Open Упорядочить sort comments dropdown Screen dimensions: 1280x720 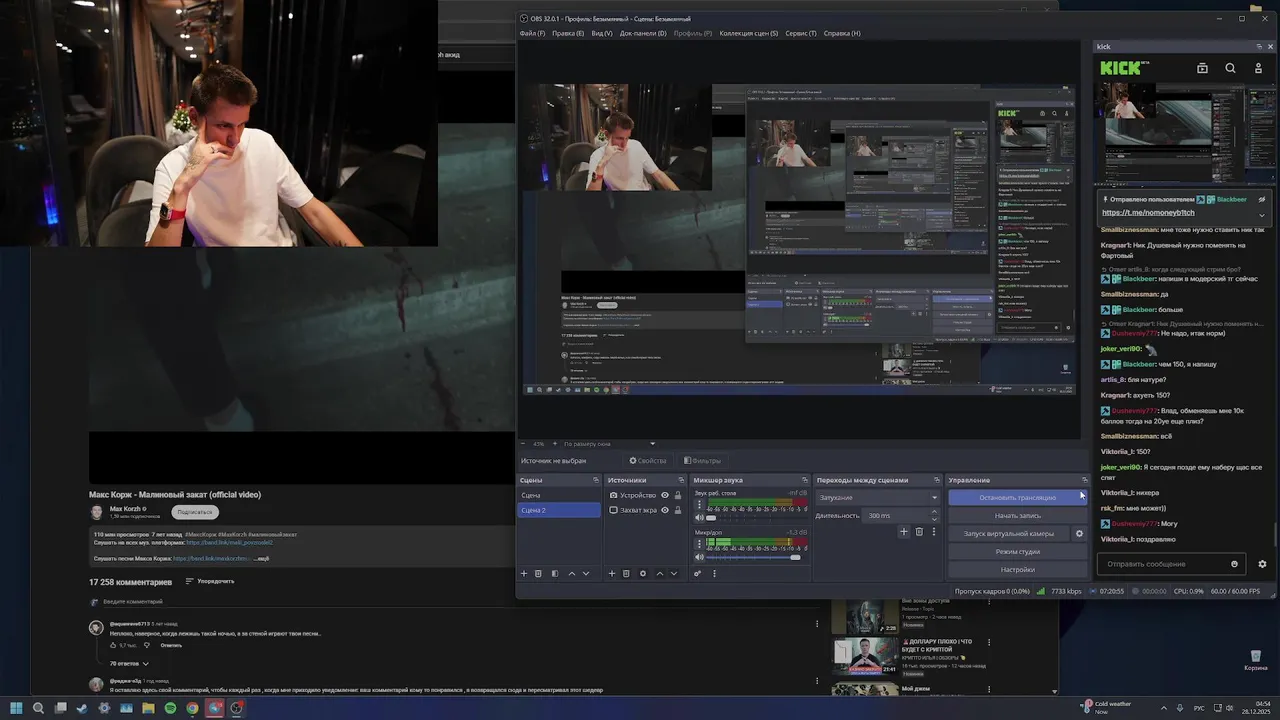coord(209,581)
